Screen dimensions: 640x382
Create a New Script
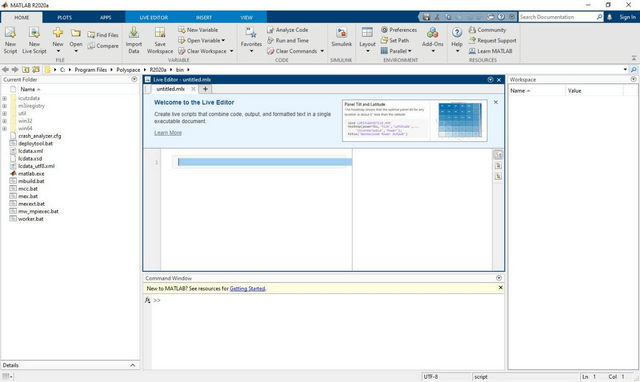[x=10, y=40]
